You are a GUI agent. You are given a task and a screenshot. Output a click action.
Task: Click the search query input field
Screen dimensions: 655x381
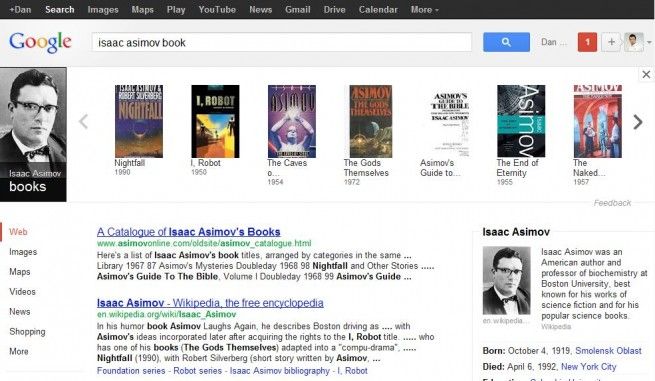click(282, 42)
